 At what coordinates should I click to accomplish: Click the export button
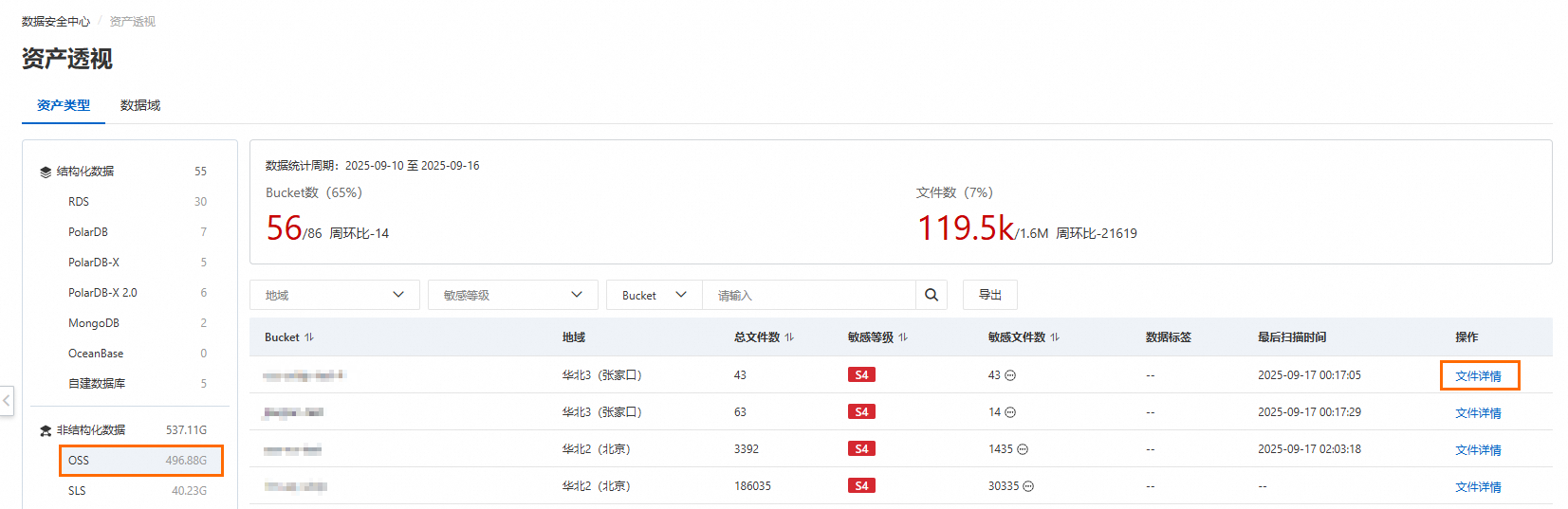tap(990, 295)
